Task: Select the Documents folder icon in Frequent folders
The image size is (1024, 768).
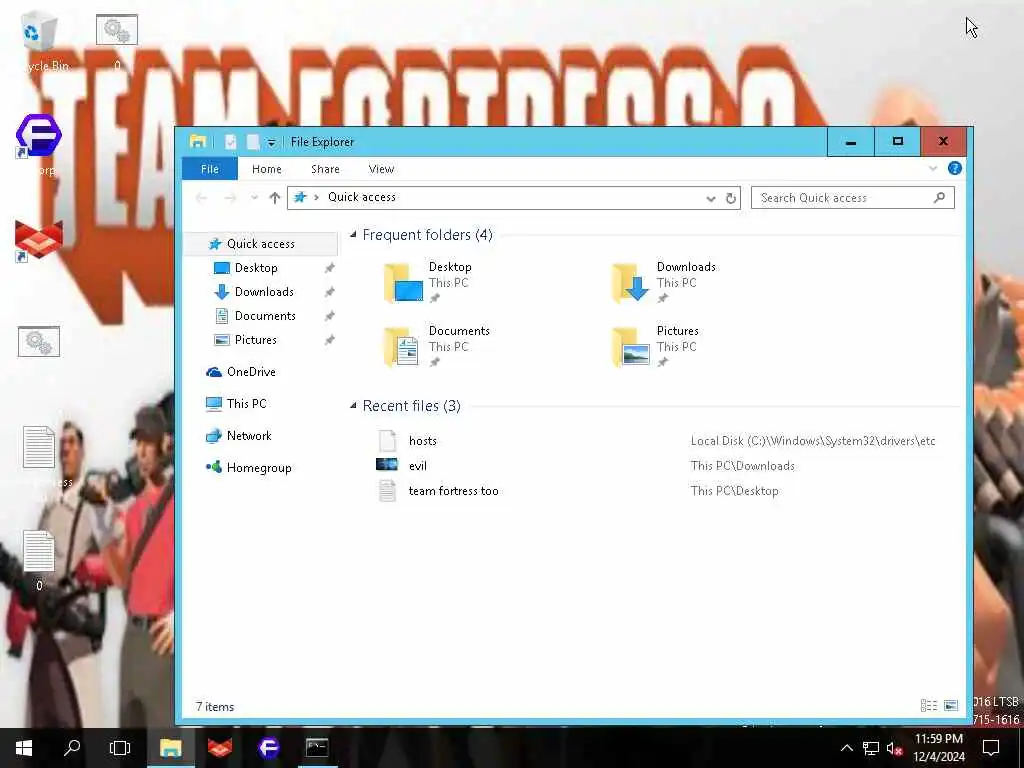Action: click(404, 346)
